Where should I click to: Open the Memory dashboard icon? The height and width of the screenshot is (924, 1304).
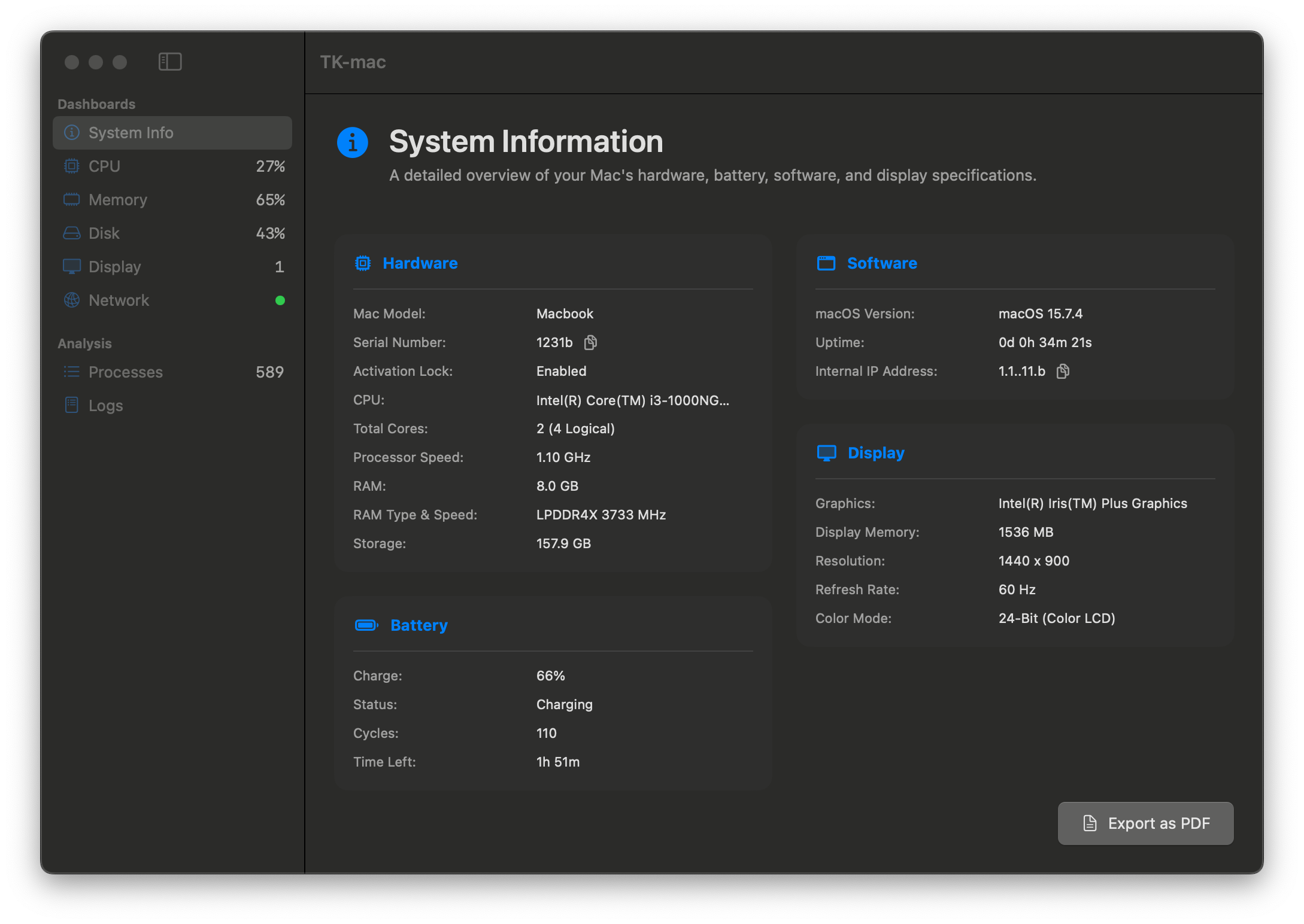[72, 199]
